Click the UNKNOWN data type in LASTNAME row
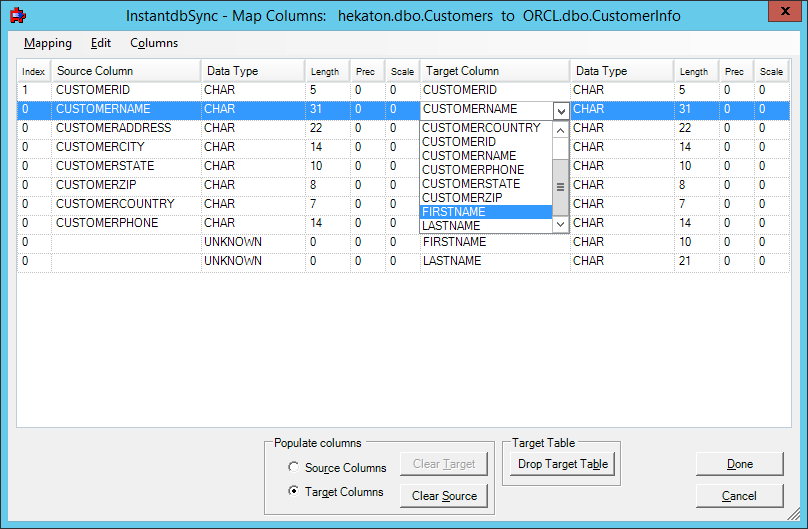 pos(253,261)
